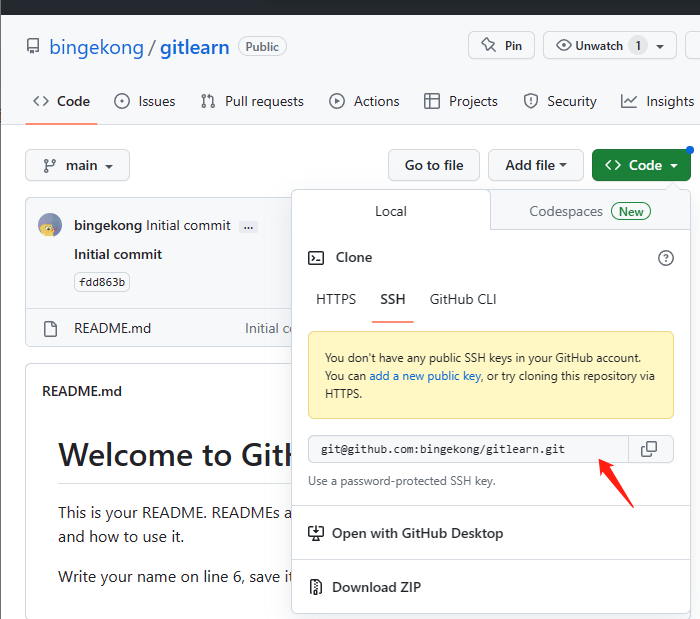700x619 pixels.
Task: Copy the clone URL with copy icon
Action: (x=650, y=449)
